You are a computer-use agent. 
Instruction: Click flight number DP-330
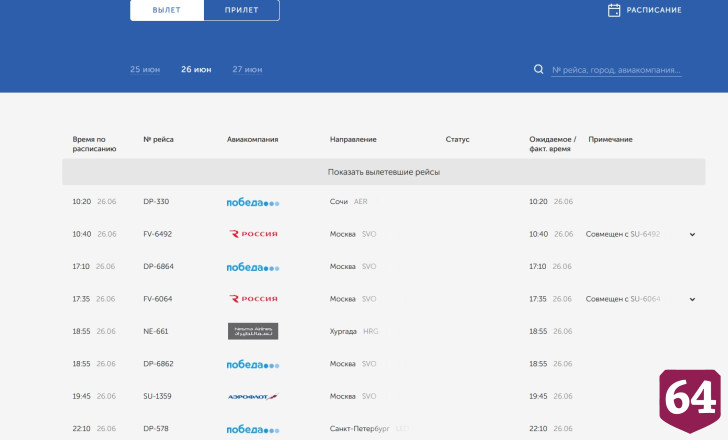[x=156, y=201]
